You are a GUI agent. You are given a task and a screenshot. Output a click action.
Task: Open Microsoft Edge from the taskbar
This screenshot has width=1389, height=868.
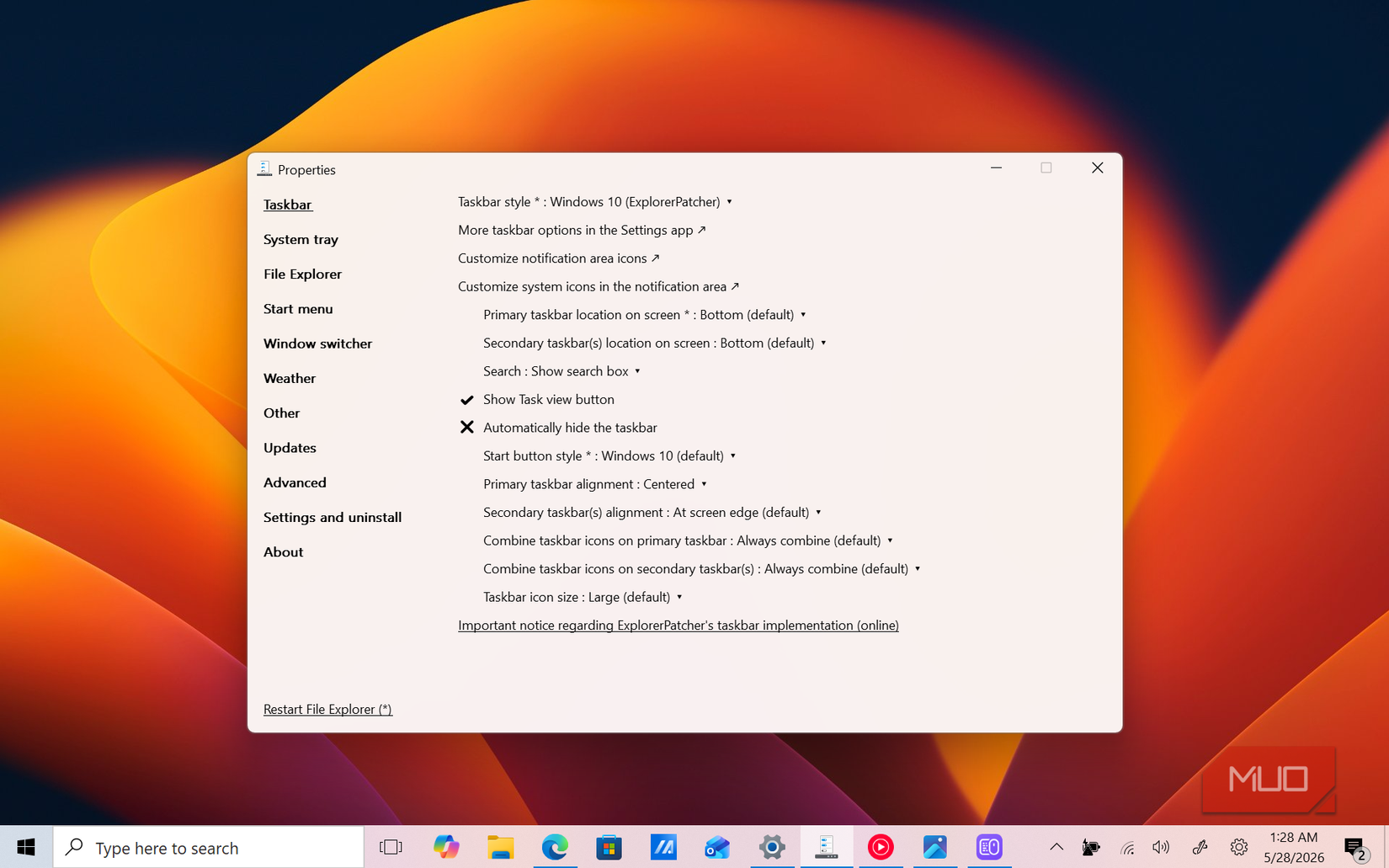(x=555, y=847)
